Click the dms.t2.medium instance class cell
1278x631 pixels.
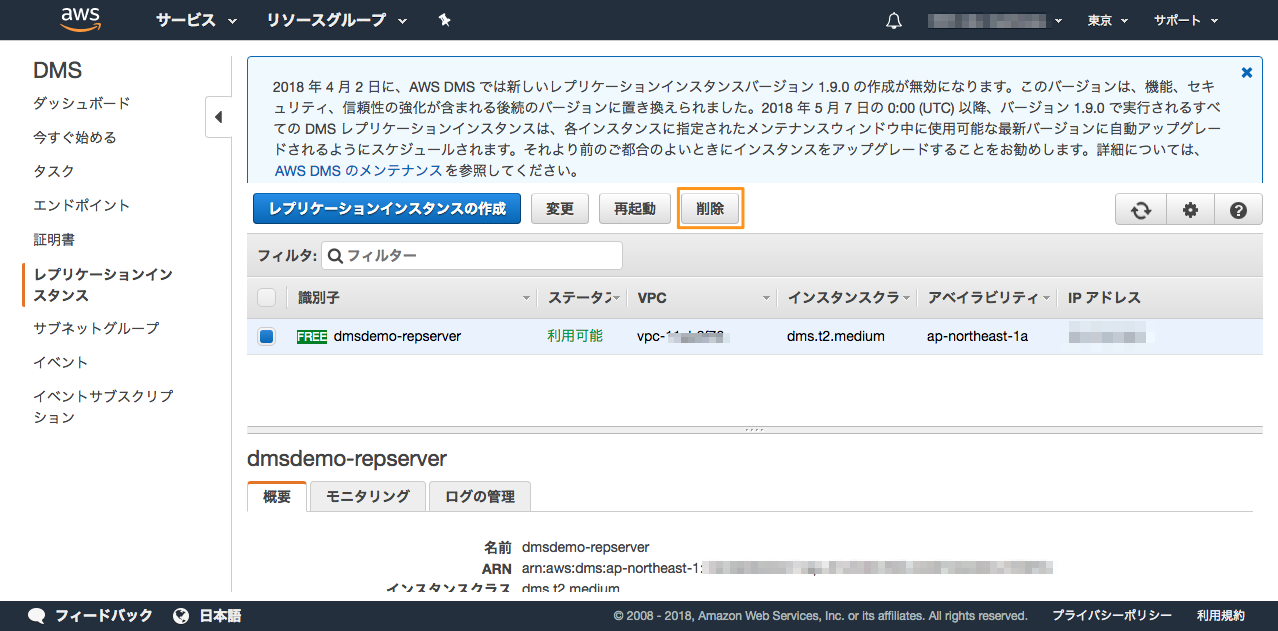coord(836,336)
